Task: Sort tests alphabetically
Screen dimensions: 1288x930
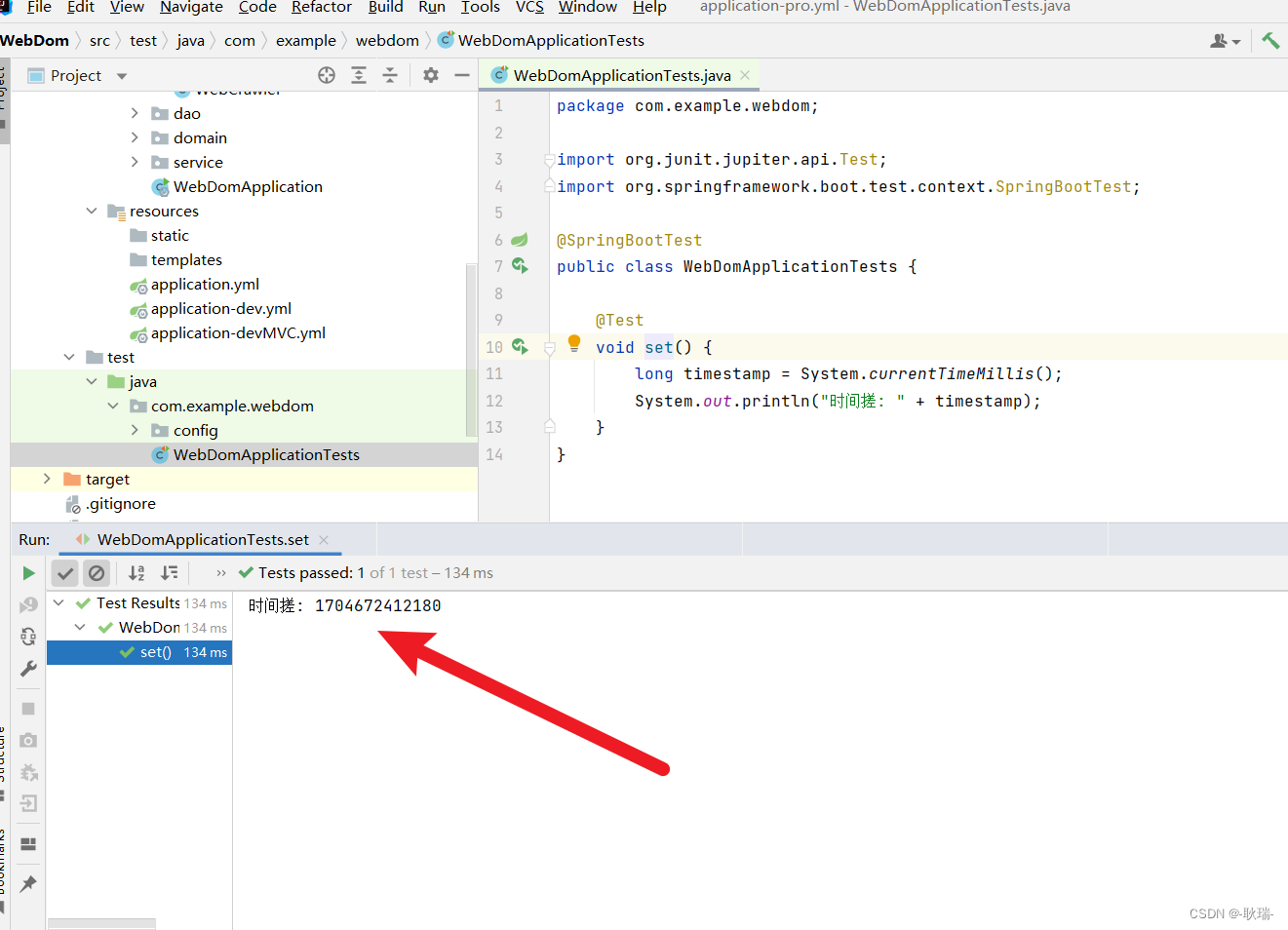Action: click(137, 573)
